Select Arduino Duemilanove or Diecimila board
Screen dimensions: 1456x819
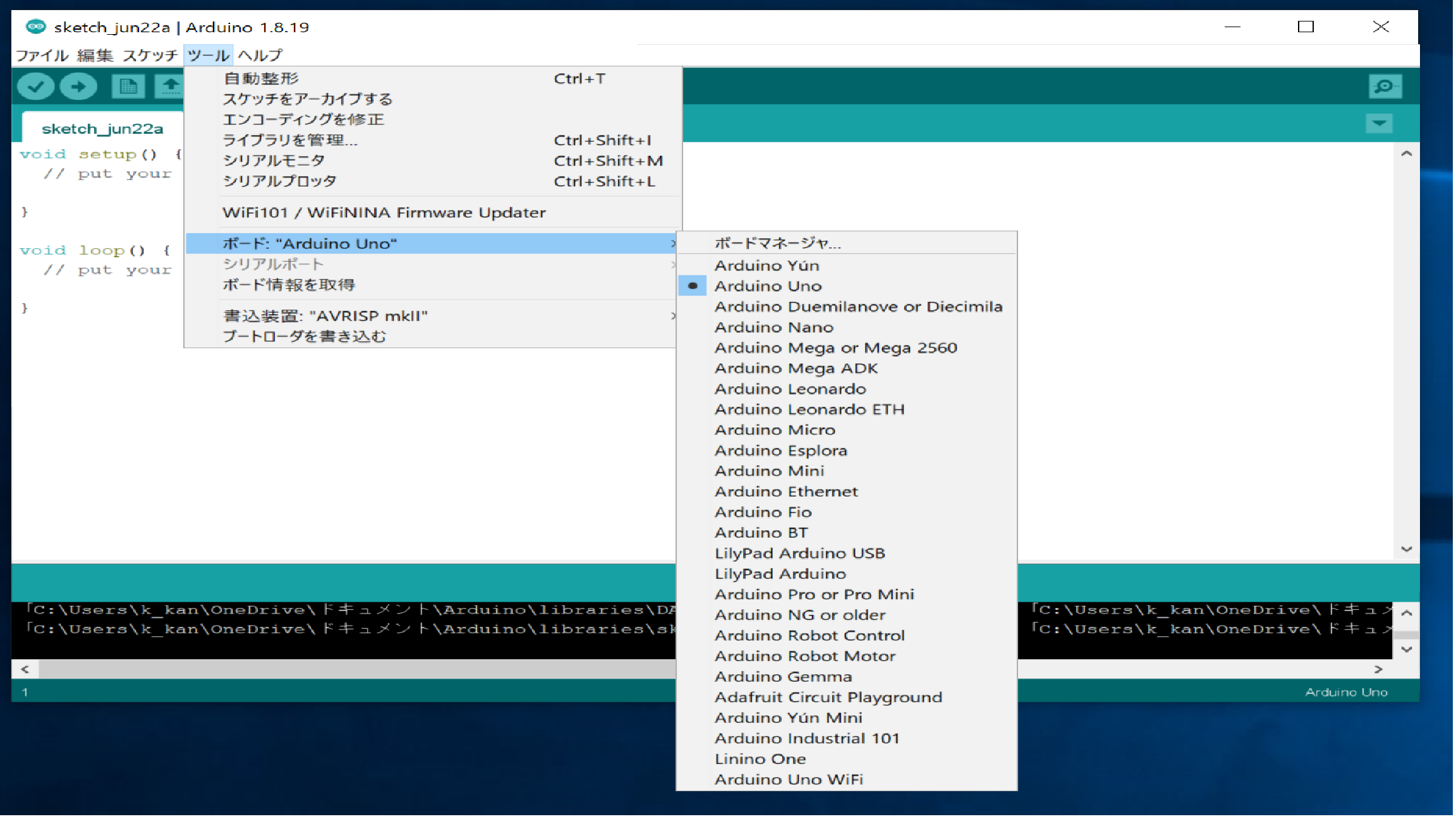pos(847,307)
